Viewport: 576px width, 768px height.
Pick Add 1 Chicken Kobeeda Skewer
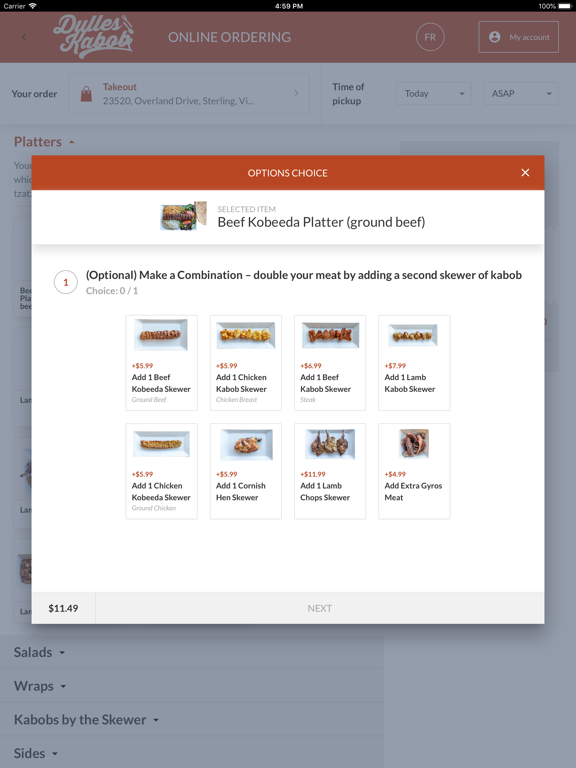(162, 471)
